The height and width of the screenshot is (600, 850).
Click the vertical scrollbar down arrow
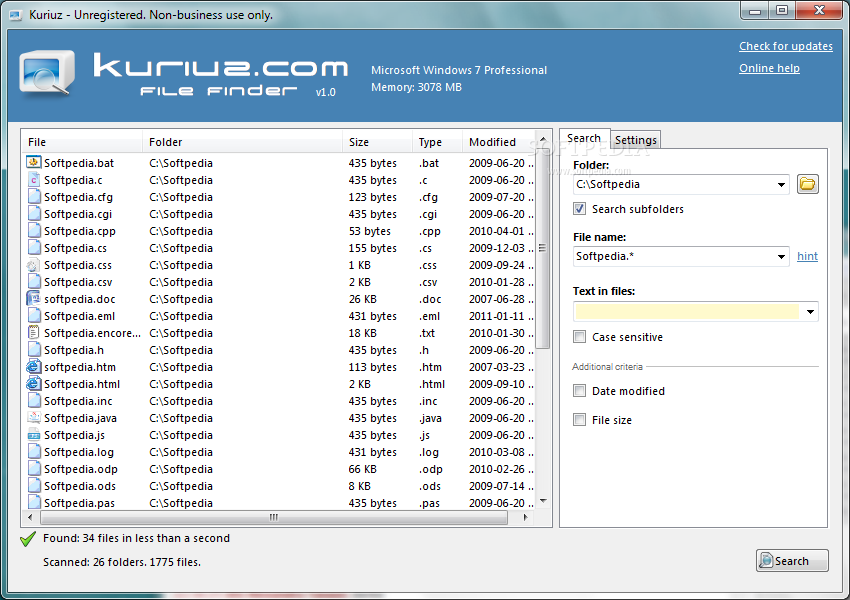[x=543, y=501]
